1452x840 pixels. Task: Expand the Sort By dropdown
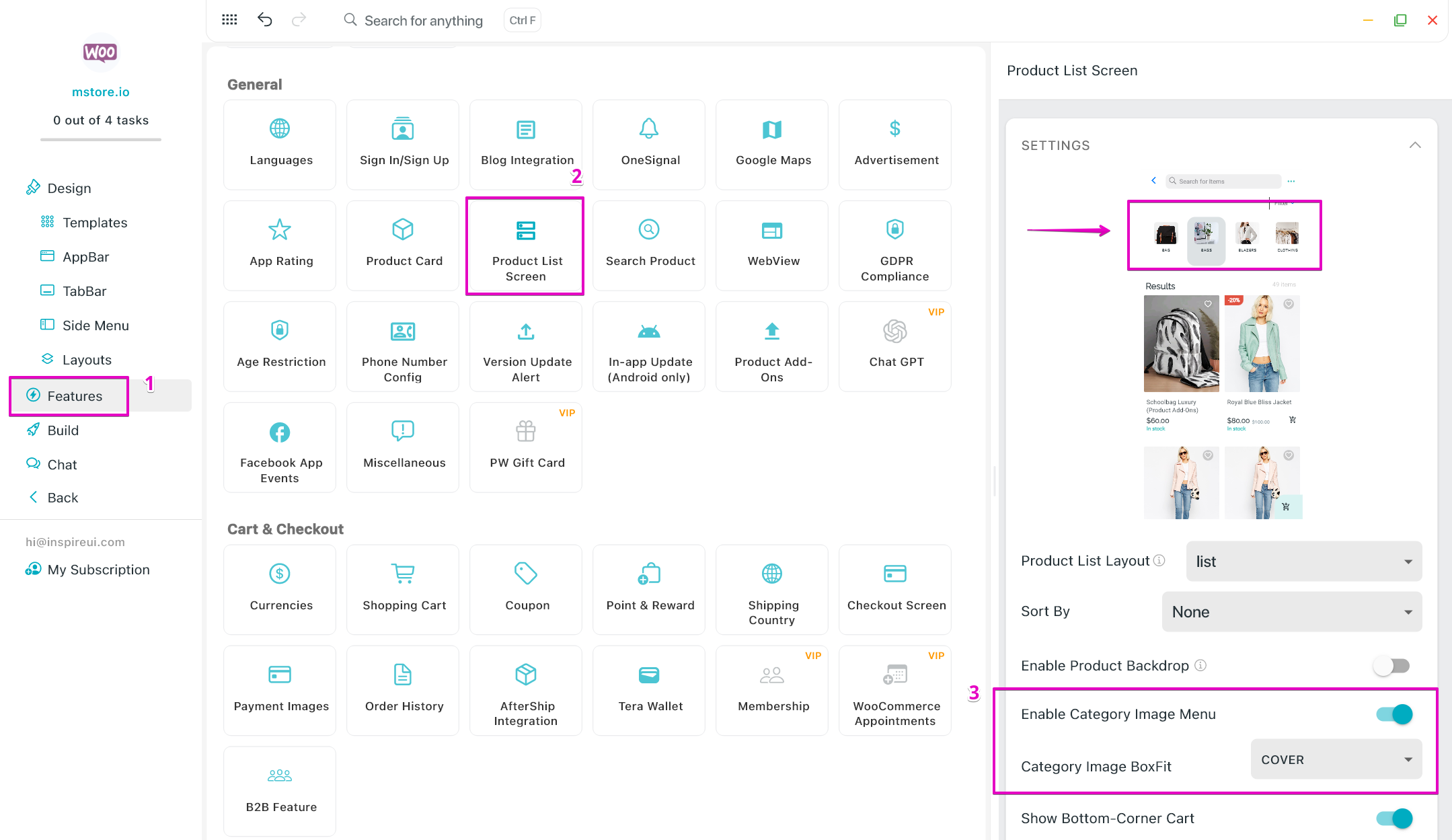(1291, 612)
